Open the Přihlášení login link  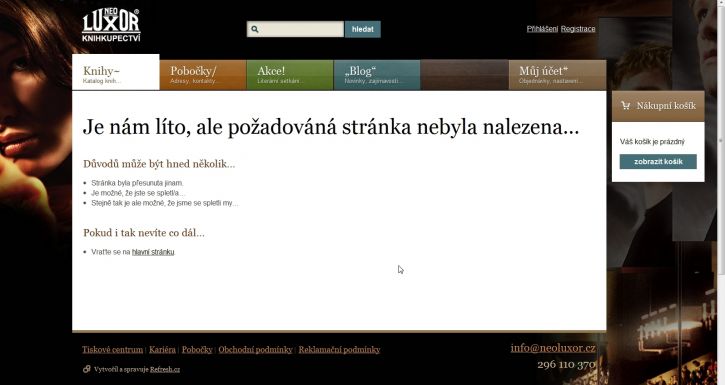[x=542, y=29]
